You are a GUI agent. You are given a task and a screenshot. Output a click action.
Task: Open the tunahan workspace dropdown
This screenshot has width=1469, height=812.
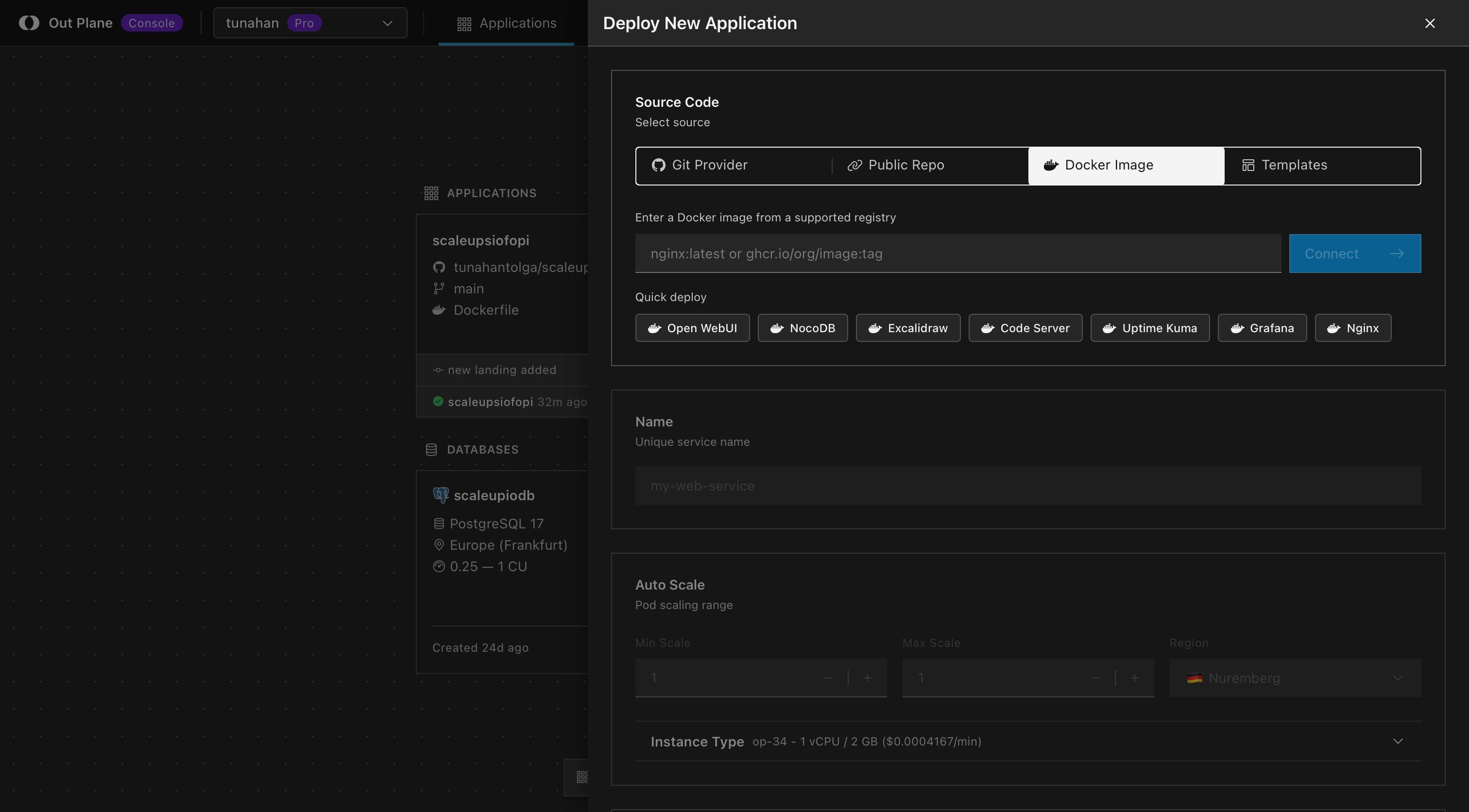tap(309, 23)
